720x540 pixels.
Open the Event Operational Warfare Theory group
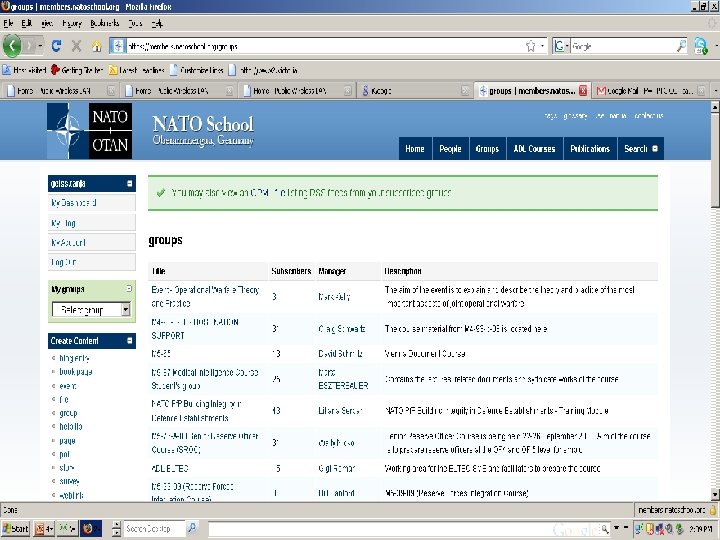[x=205, y=296]
